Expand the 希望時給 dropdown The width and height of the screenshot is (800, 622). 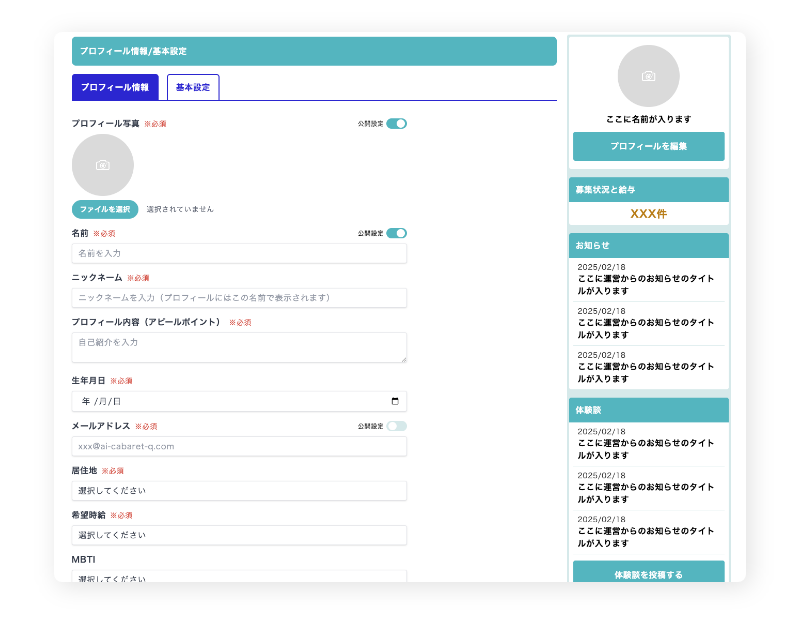239,535
